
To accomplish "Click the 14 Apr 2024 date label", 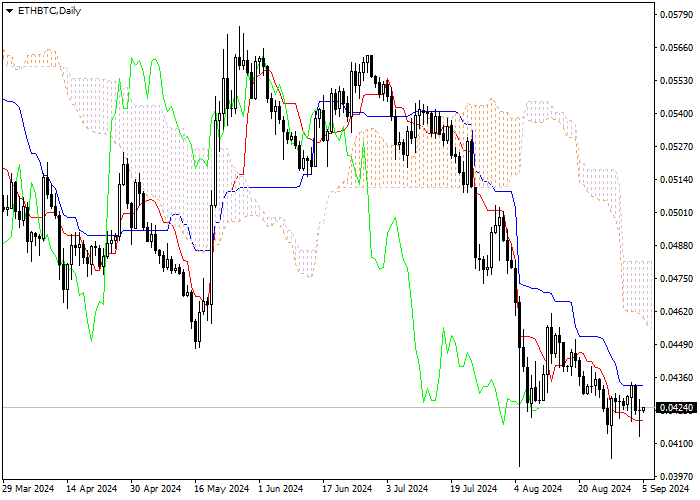I will [x=92, y=489].
